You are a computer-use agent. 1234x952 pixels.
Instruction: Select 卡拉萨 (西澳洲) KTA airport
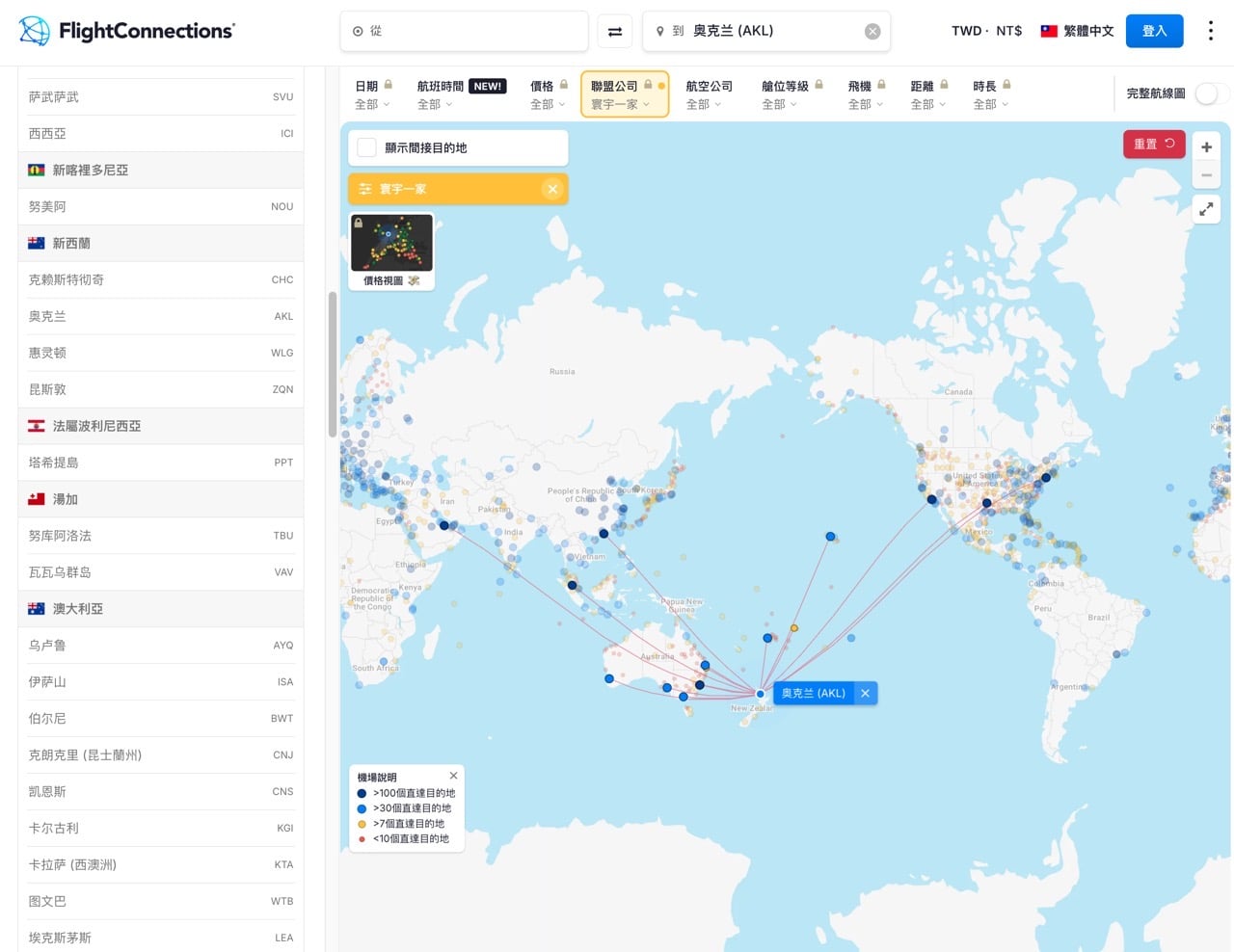pos(161,864)
